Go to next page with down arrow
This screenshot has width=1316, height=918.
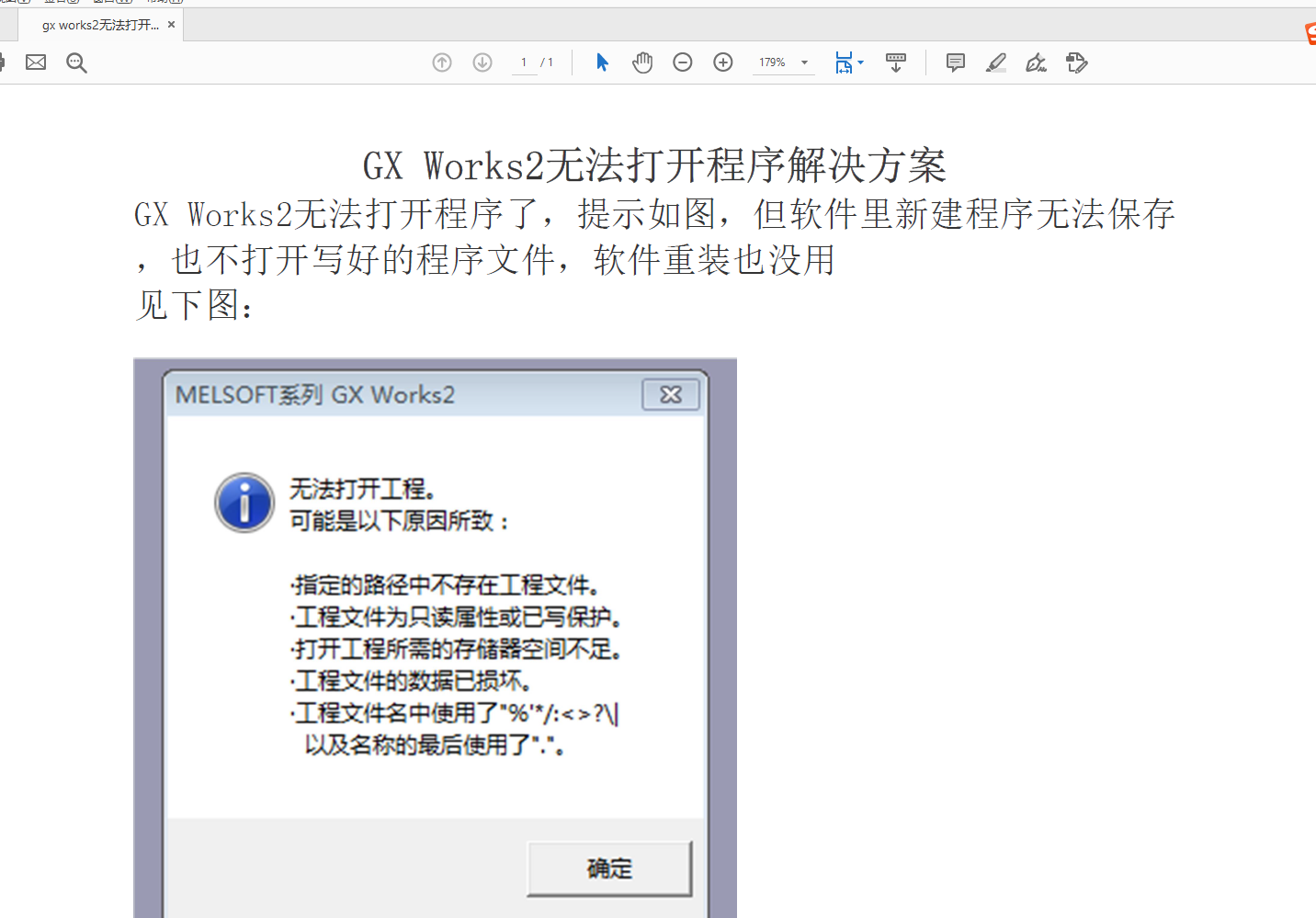(482, 62)
